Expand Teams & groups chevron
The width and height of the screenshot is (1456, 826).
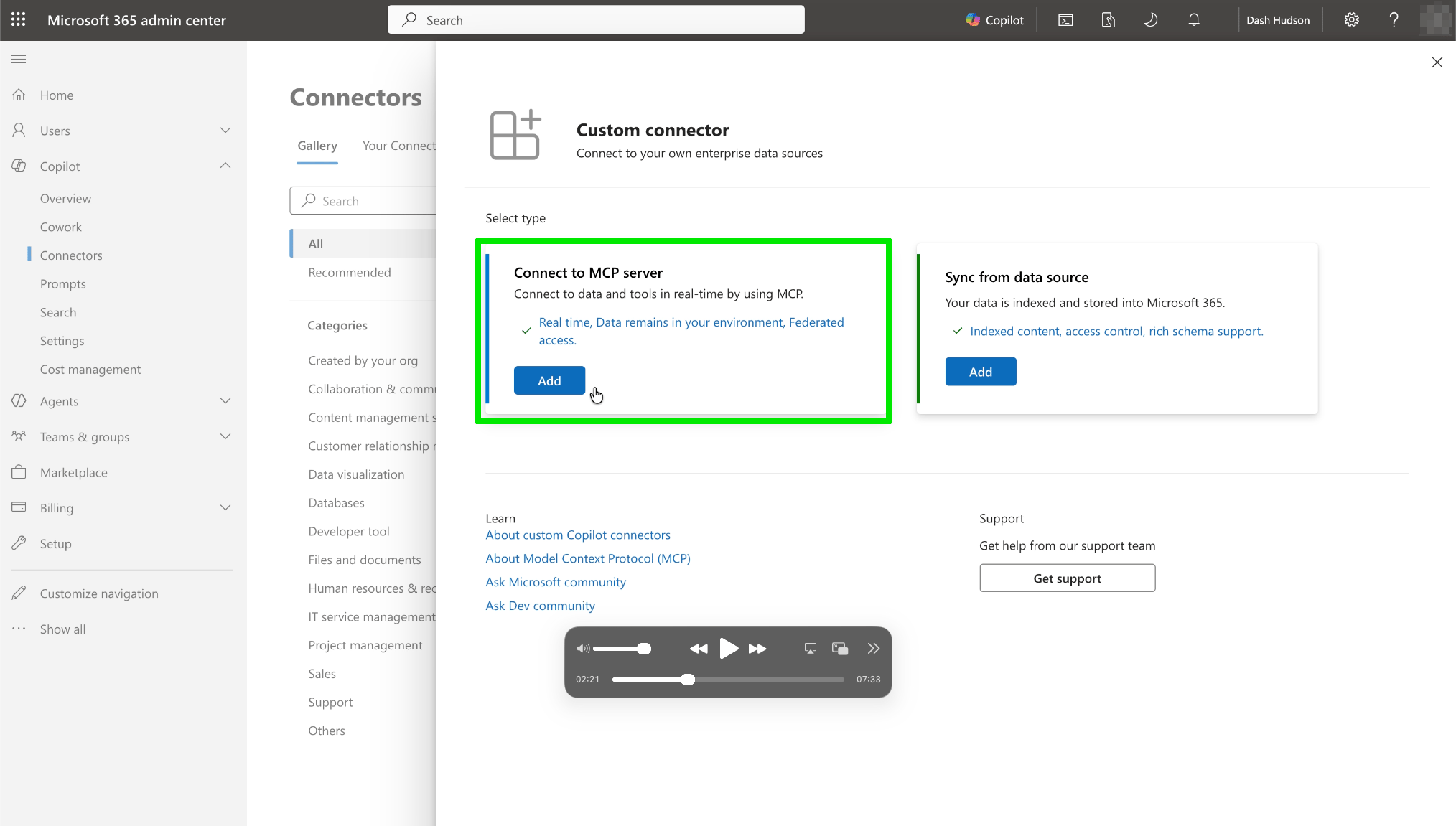click(x=225, y=436)
